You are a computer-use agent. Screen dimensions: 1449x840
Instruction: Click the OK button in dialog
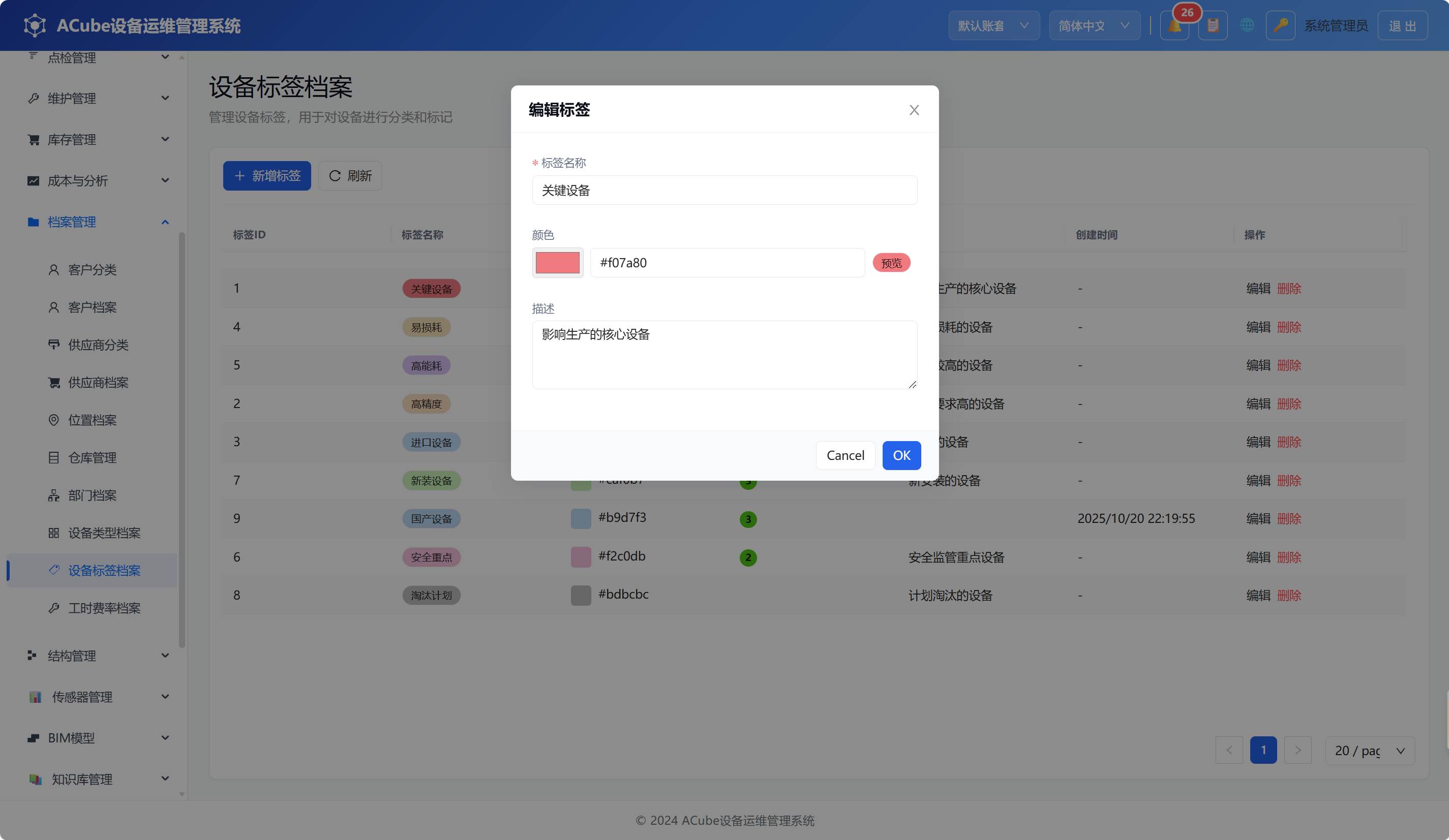point(901,456)
